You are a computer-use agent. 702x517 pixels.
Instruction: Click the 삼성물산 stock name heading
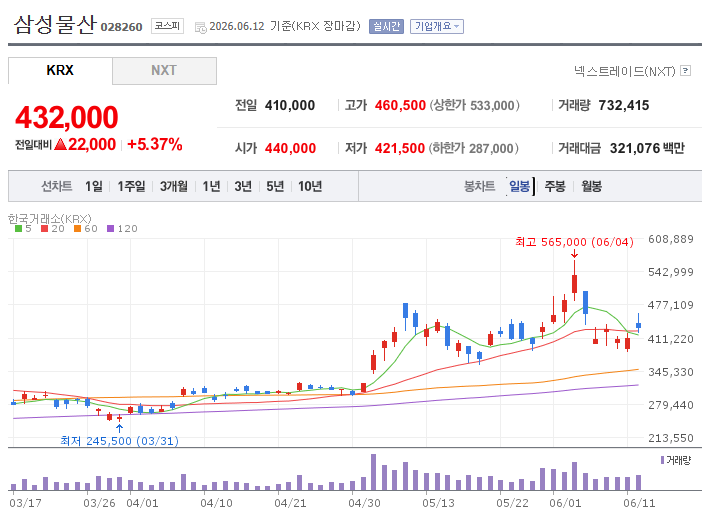pos(55,24)
